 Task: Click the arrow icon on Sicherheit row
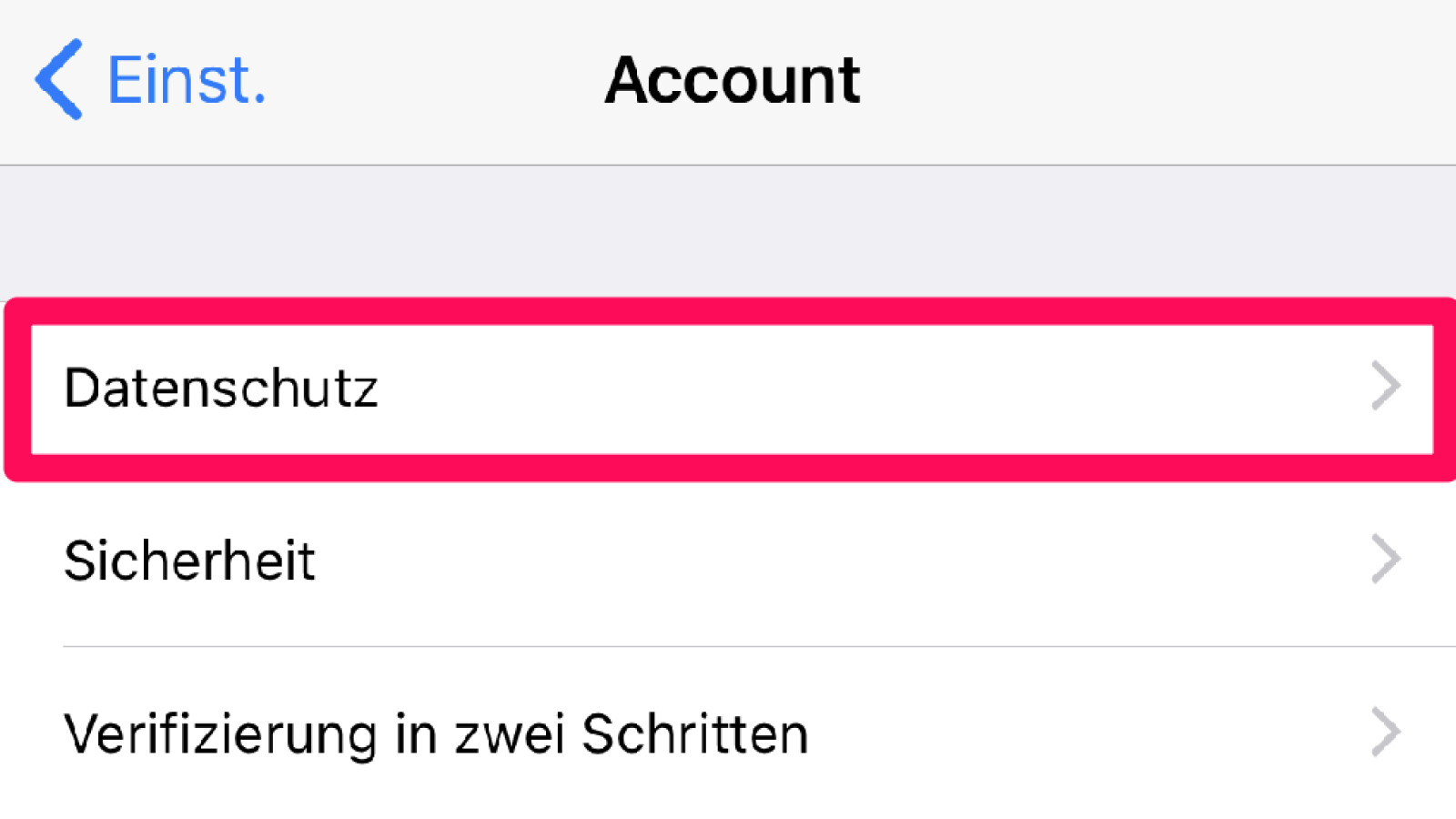coord(1385,559)
